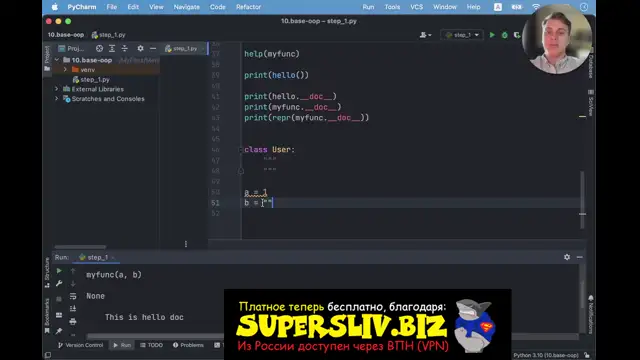Screen dimensions: 640x360
Task: Click step_1.py breadcrumb in navigation bar
Action: pyautogui.click(x=109, y=35)
